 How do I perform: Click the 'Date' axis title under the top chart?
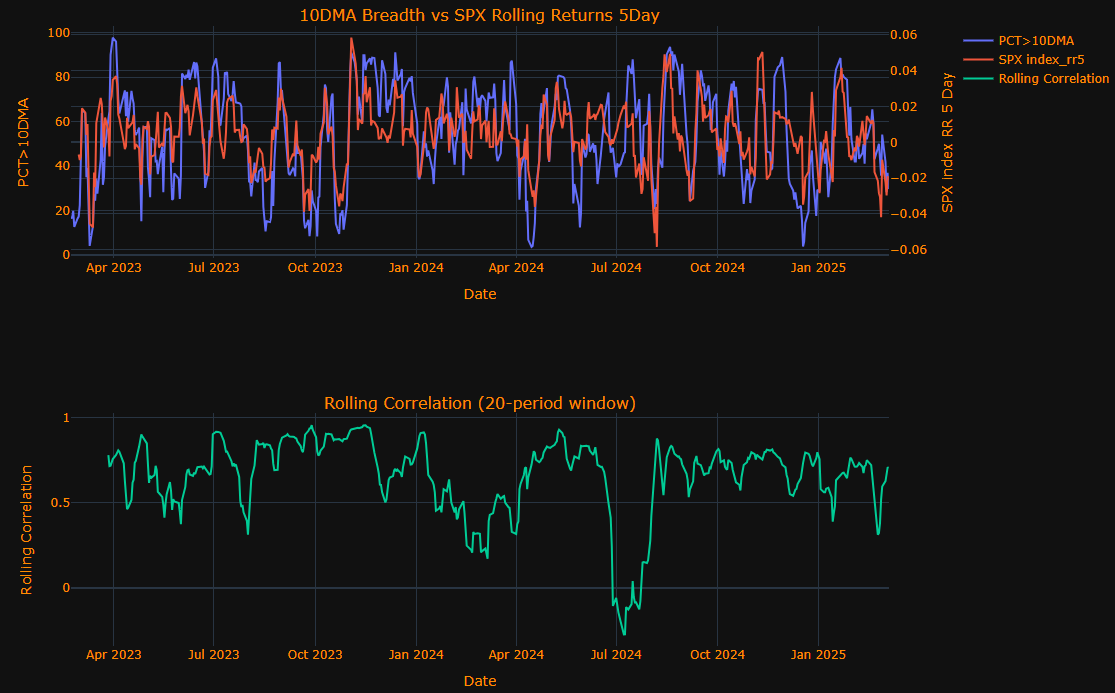480,294
